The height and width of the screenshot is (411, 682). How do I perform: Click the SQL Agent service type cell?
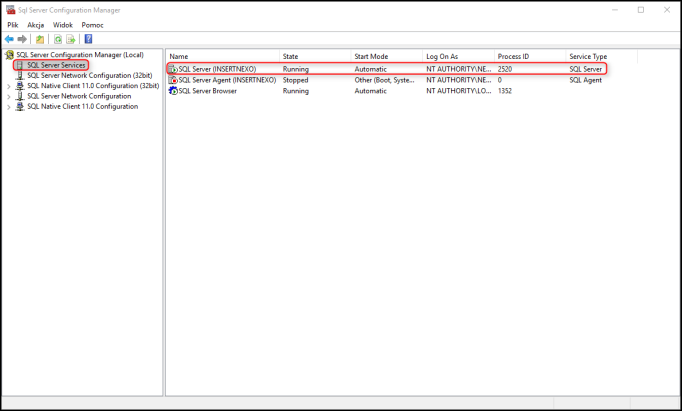click(x=586, y=80)
